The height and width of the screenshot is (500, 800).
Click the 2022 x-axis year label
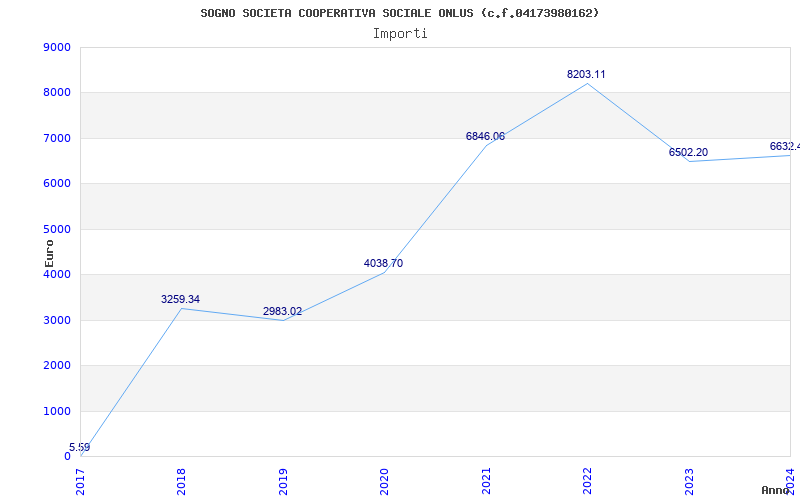587,482
